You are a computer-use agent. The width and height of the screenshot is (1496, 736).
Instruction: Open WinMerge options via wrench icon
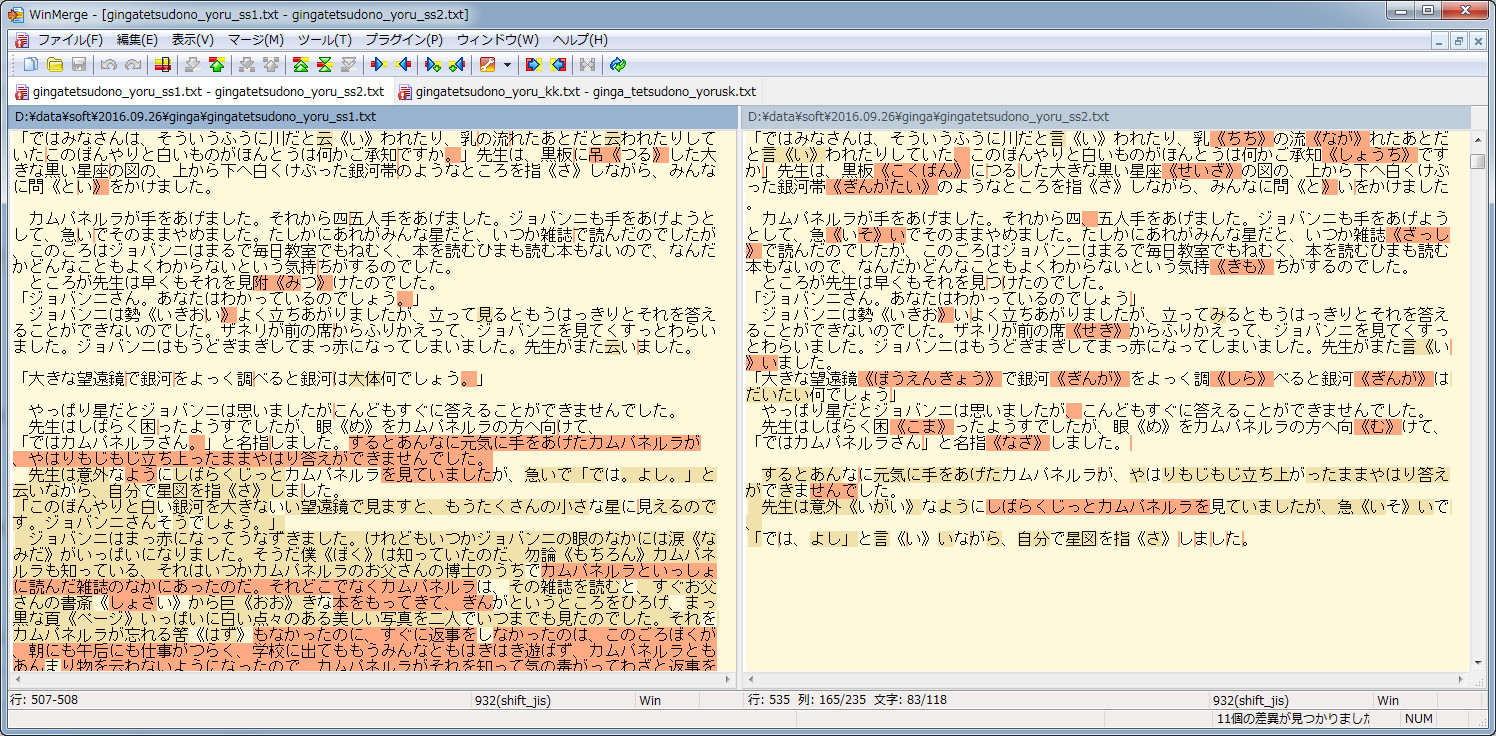(x=487, y=64)
